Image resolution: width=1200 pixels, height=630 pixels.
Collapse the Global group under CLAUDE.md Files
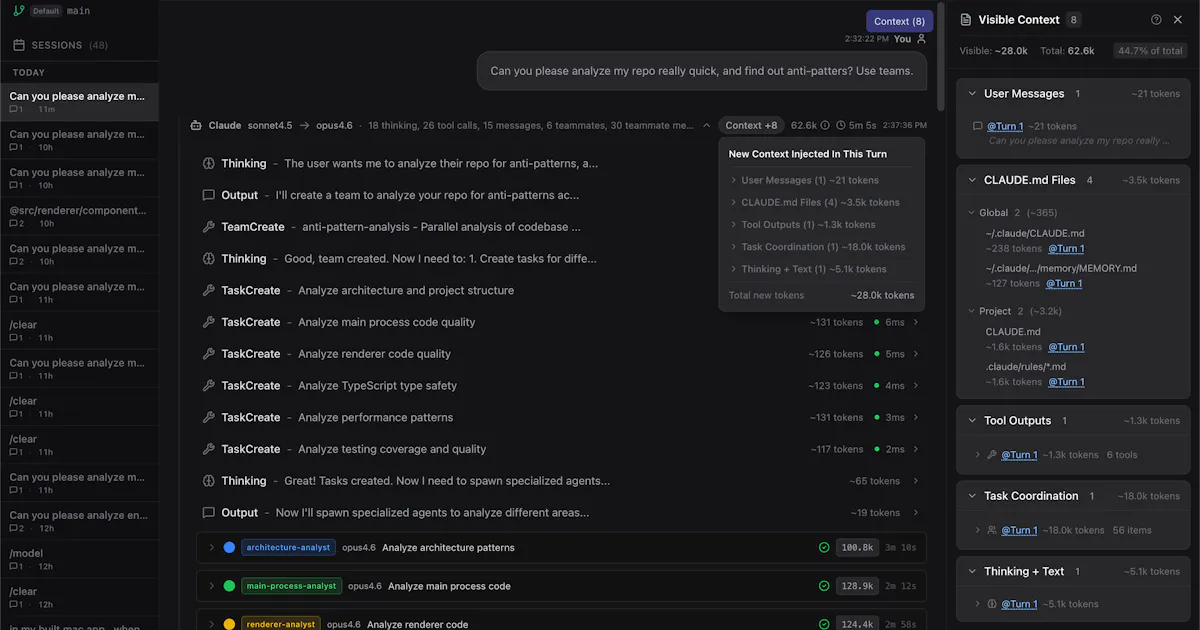pyautogui.click(x=970, y=213)
